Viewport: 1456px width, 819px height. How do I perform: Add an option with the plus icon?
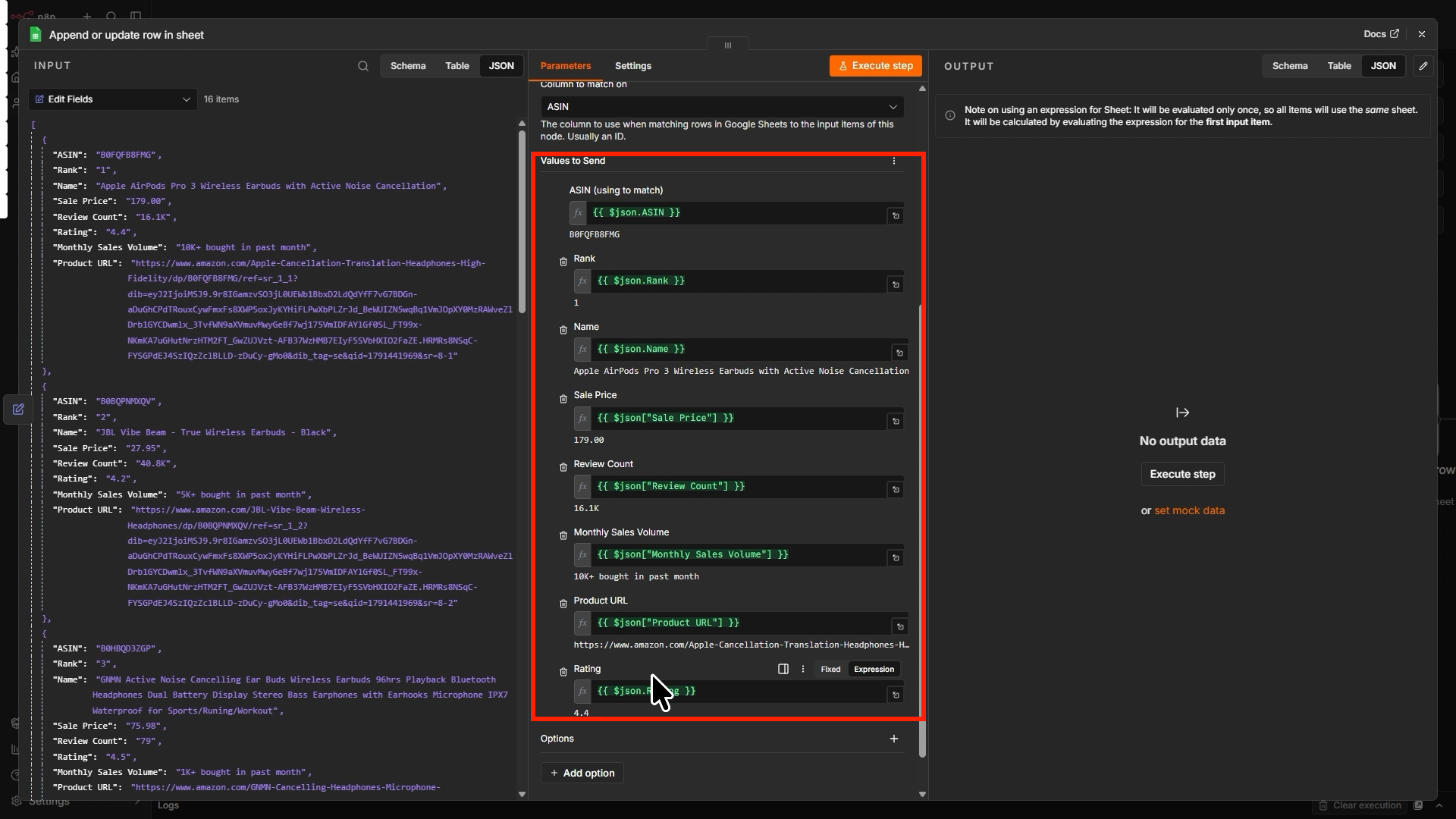coord(894,739)
